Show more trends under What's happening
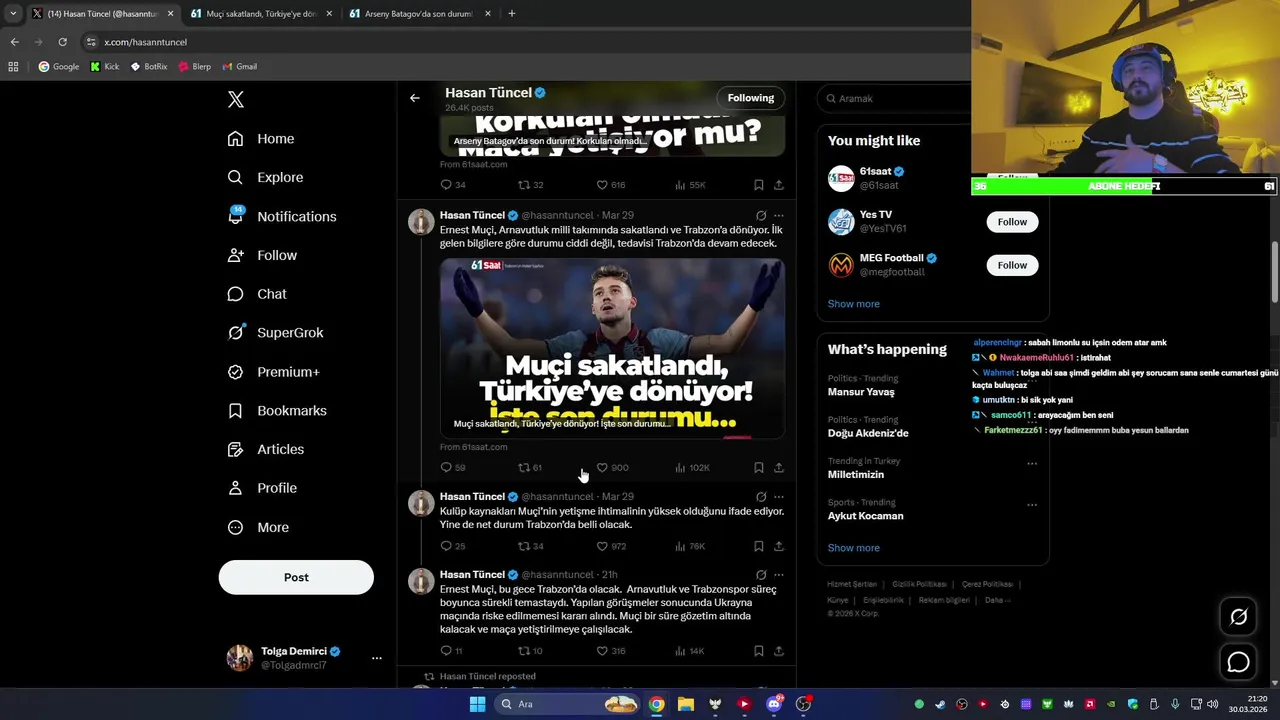The height and width of the screenshot is (720, 1280). (x=853, y=548)
